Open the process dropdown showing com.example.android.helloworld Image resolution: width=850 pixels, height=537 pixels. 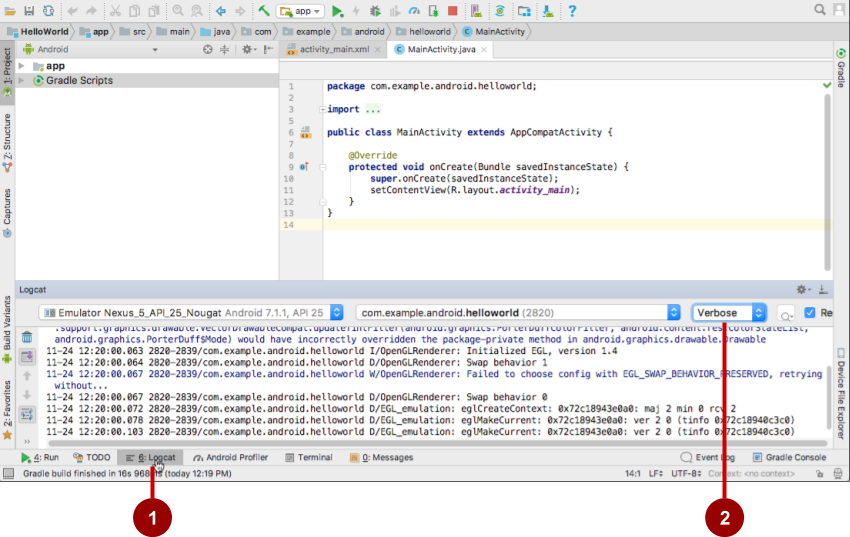coord(518,313)
